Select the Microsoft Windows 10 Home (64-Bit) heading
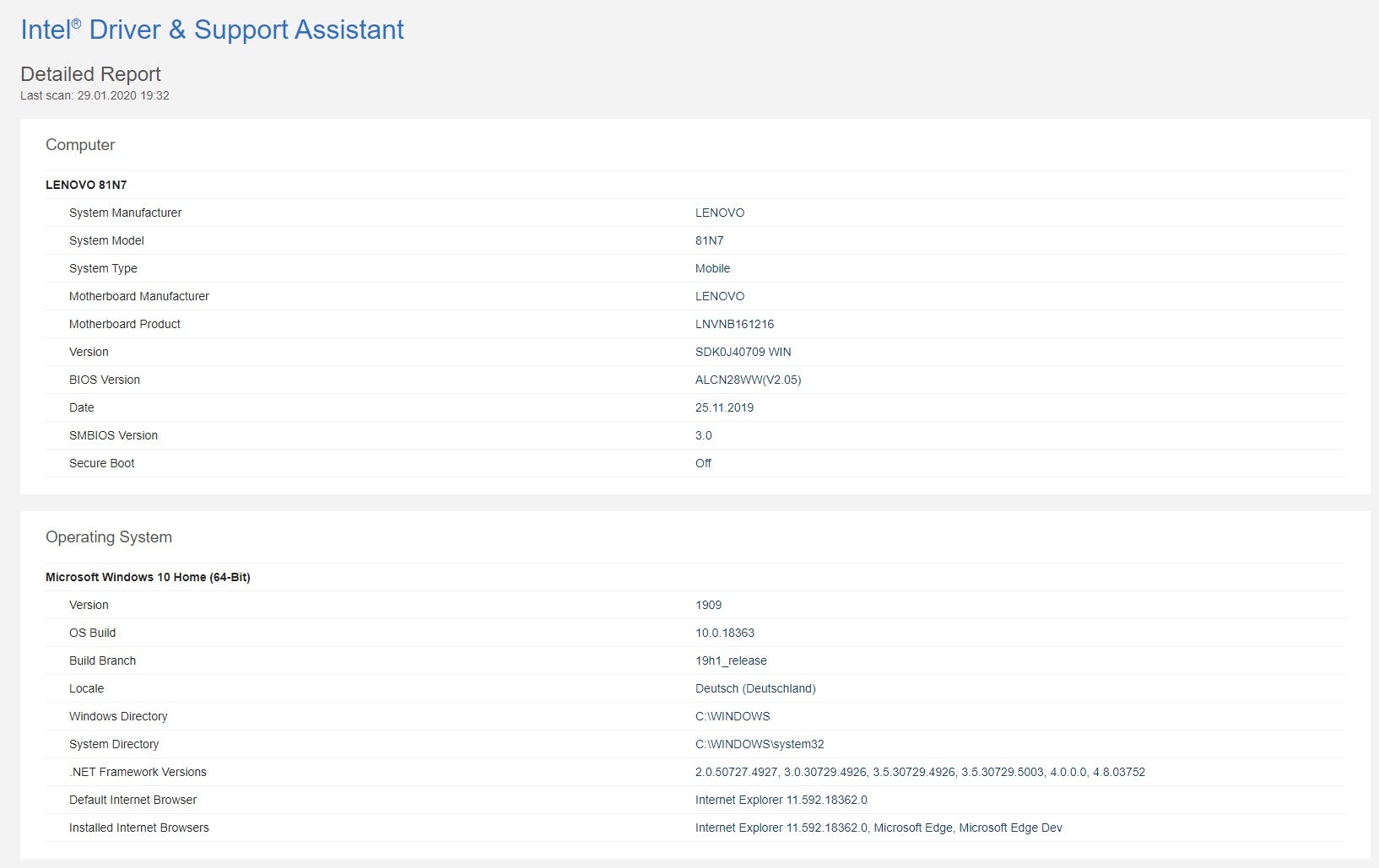Image resolution: width=1379 pixels, height=868 pixels. 148,577
